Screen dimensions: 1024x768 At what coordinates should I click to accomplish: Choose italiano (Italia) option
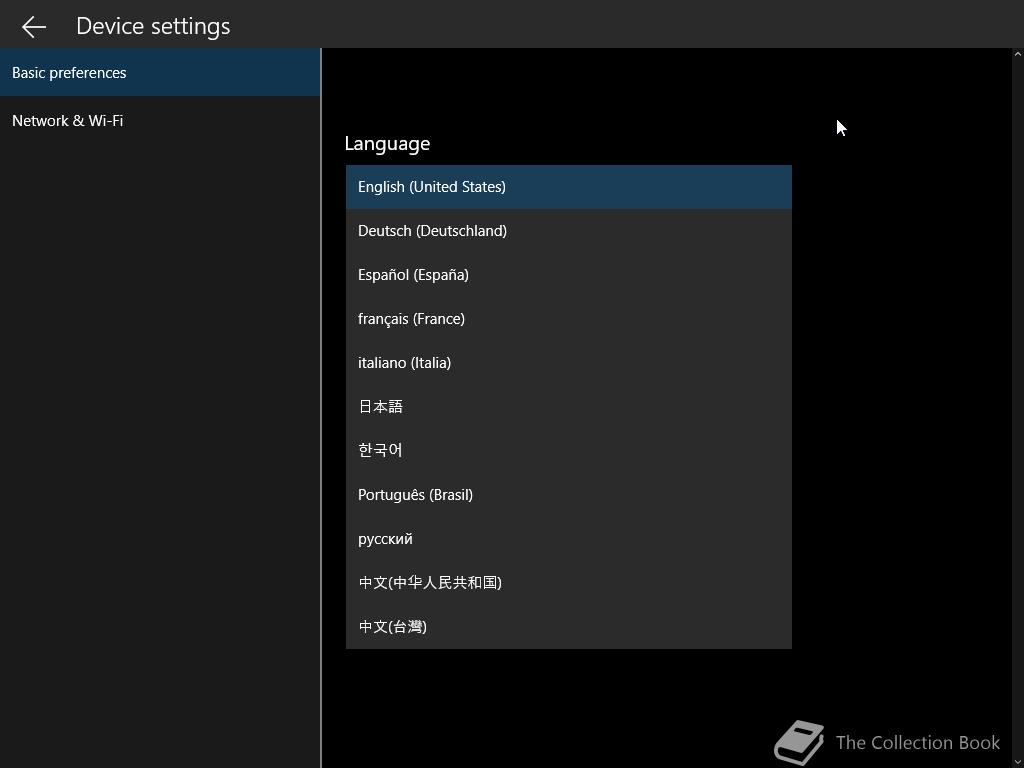click(568, 362)
